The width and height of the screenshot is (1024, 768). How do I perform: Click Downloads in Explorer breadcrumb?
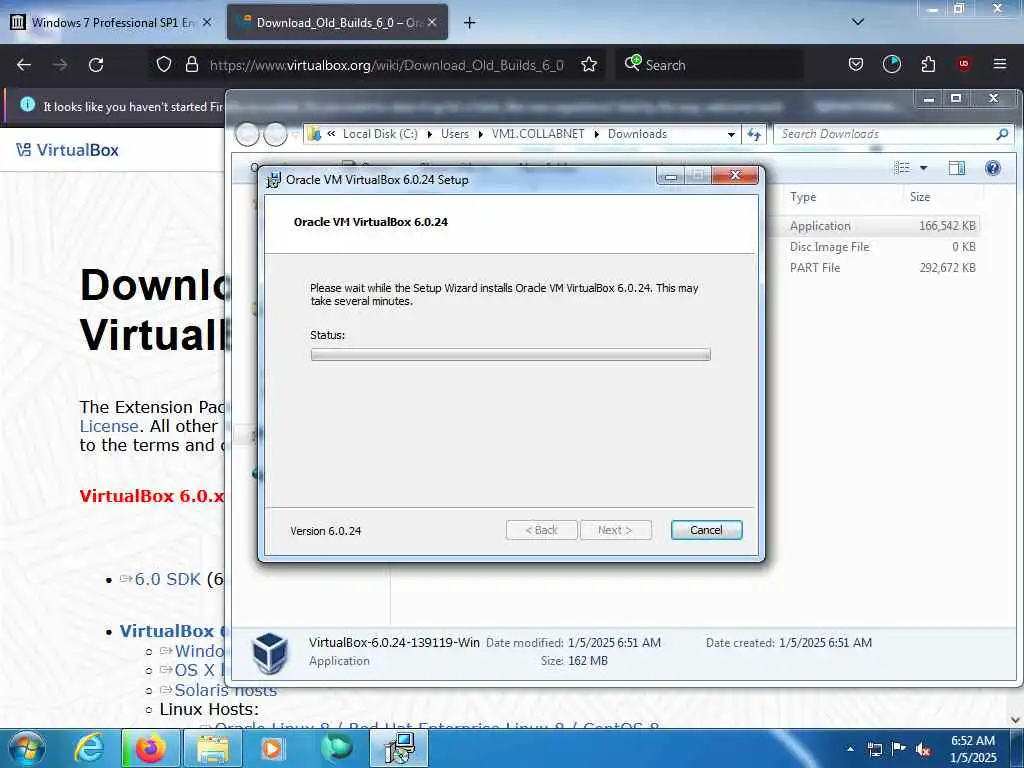(637, 134)
